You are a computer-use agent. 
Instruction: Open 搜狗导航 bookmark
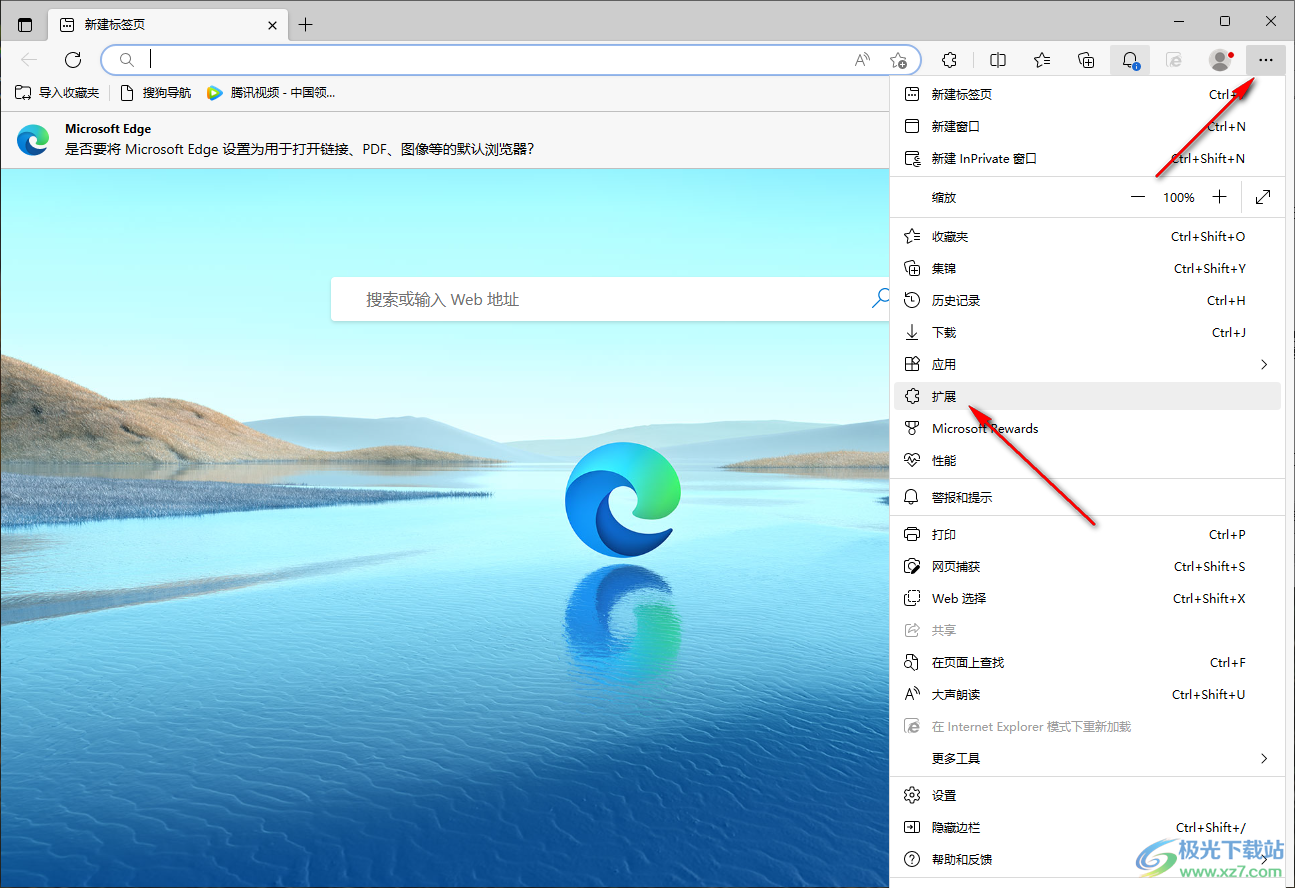pyautogui.click(x=155, y=93)
